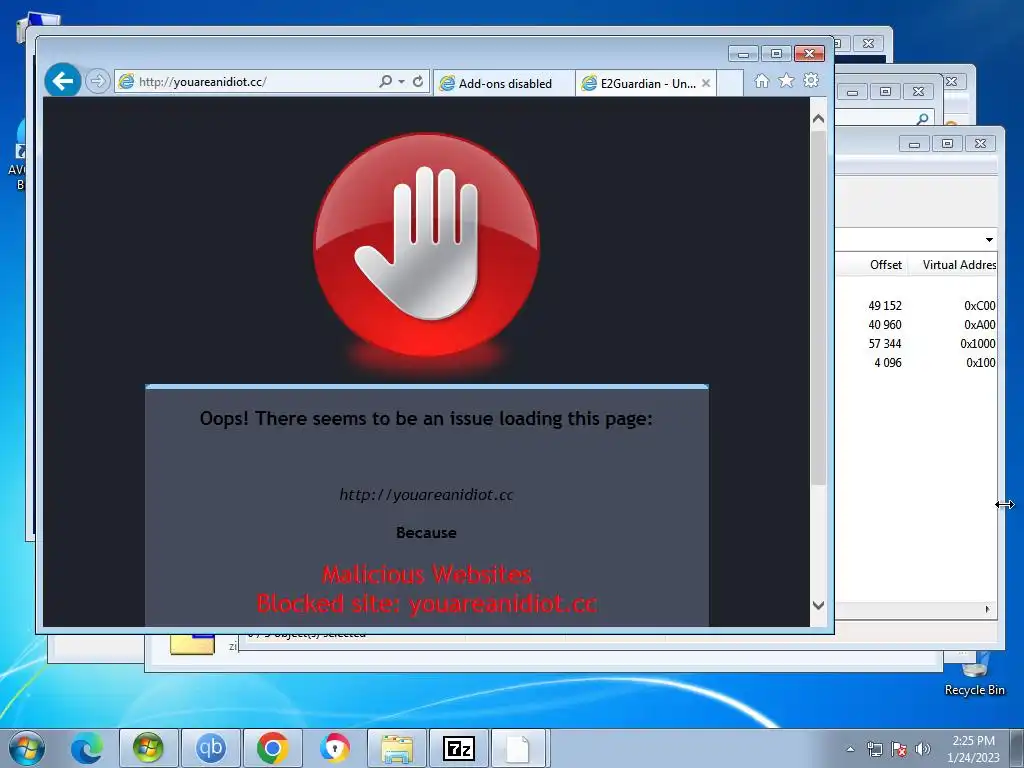Click the folder icon in the background explorer window

coord(192,644)
